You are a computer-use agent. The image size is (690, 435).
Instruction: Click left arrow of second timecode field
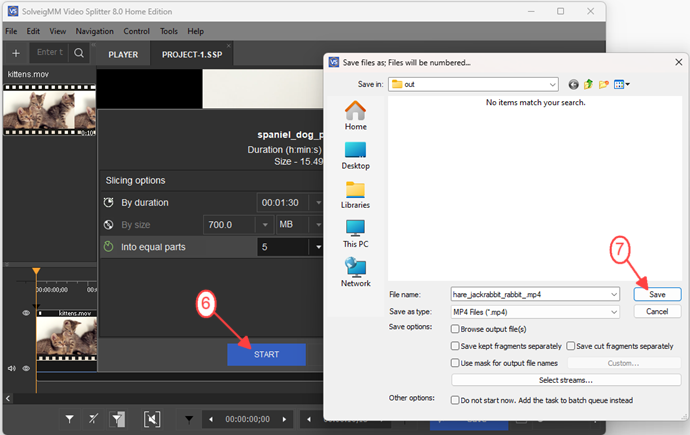[309, 419]
